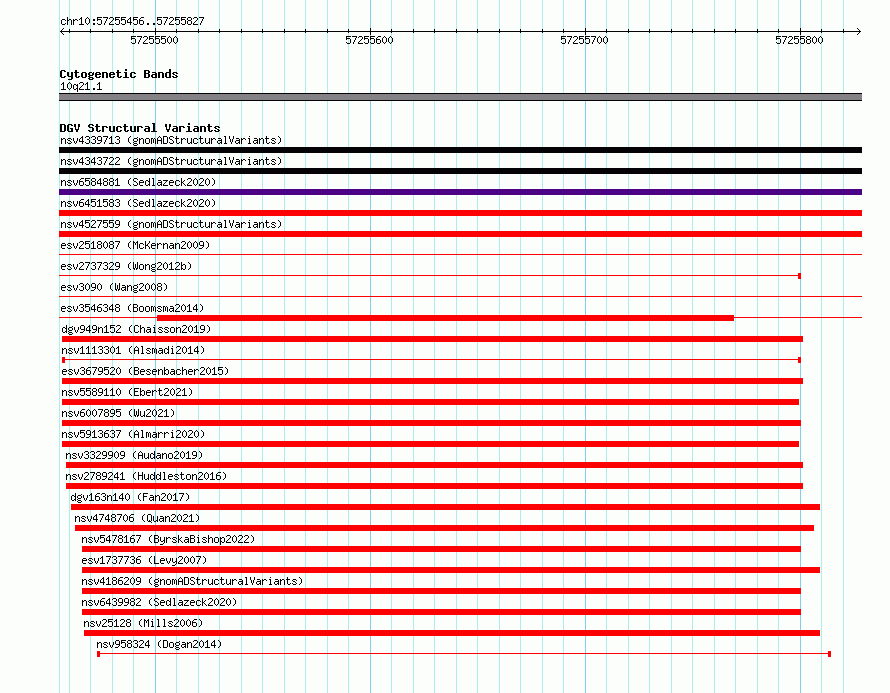Screen dimensions: 890x693
Task: Click the Cytogenetic Bands track title
Action: click(x=119, y=74)
